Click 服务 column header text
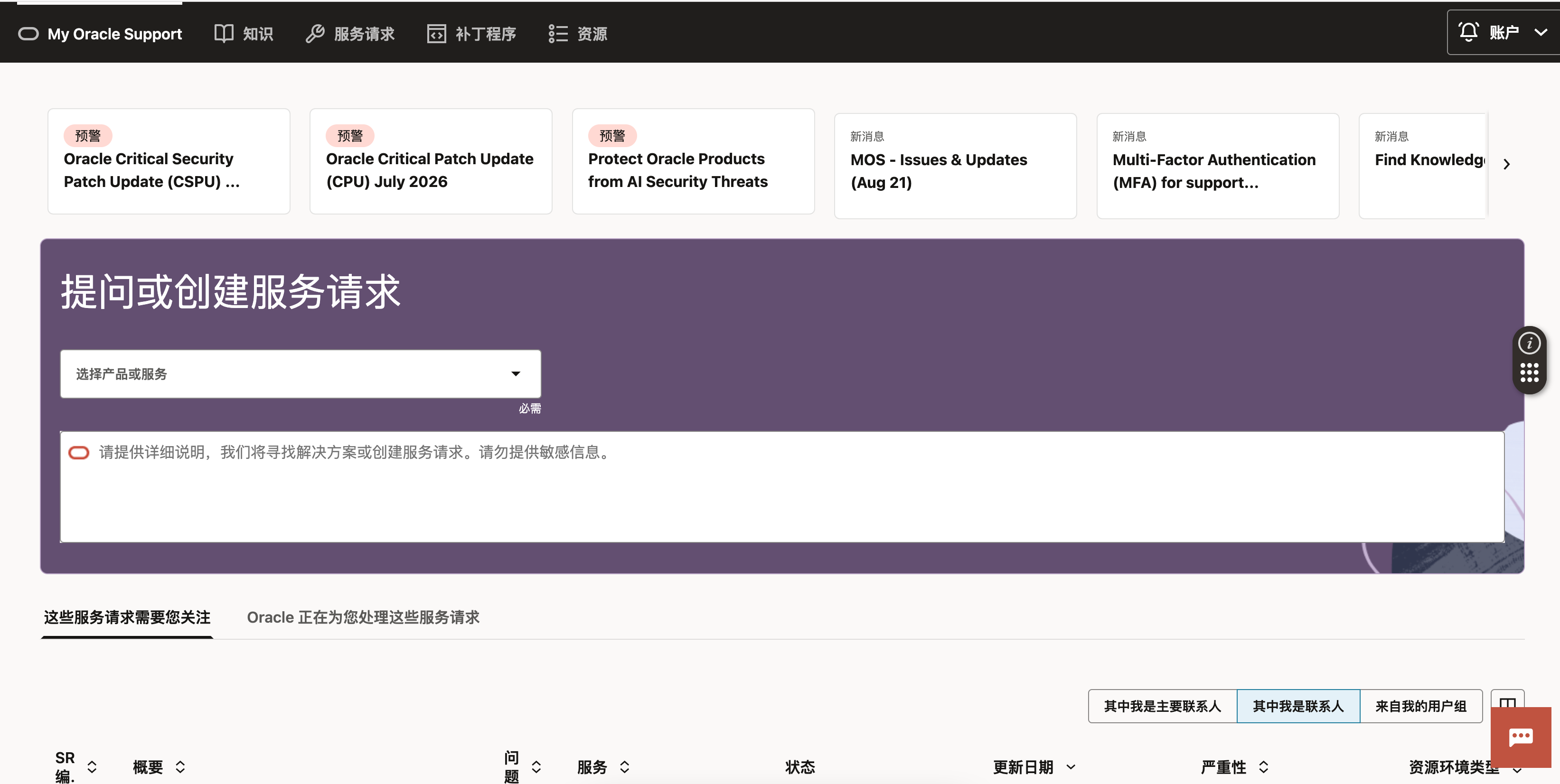1560x784 pixels. pyautogui.click(x=592, y=767)
